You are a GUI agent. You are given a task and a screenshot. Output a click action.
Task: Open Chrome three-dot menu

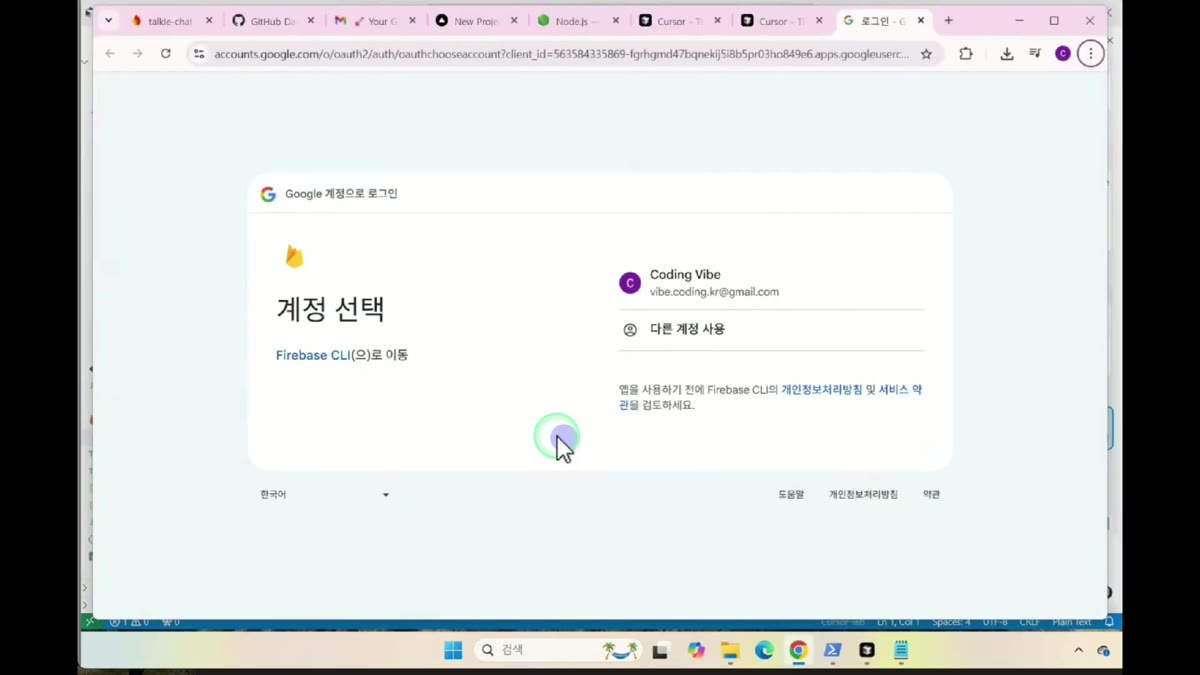click(1091, 54)
